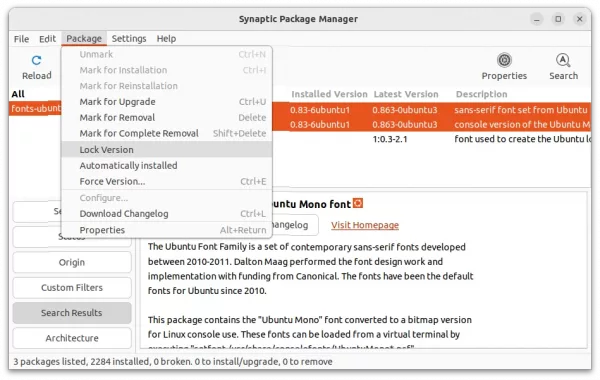Open the Settings menu
The height and width of the screenshot is (380, 600).
coord(129,39)
